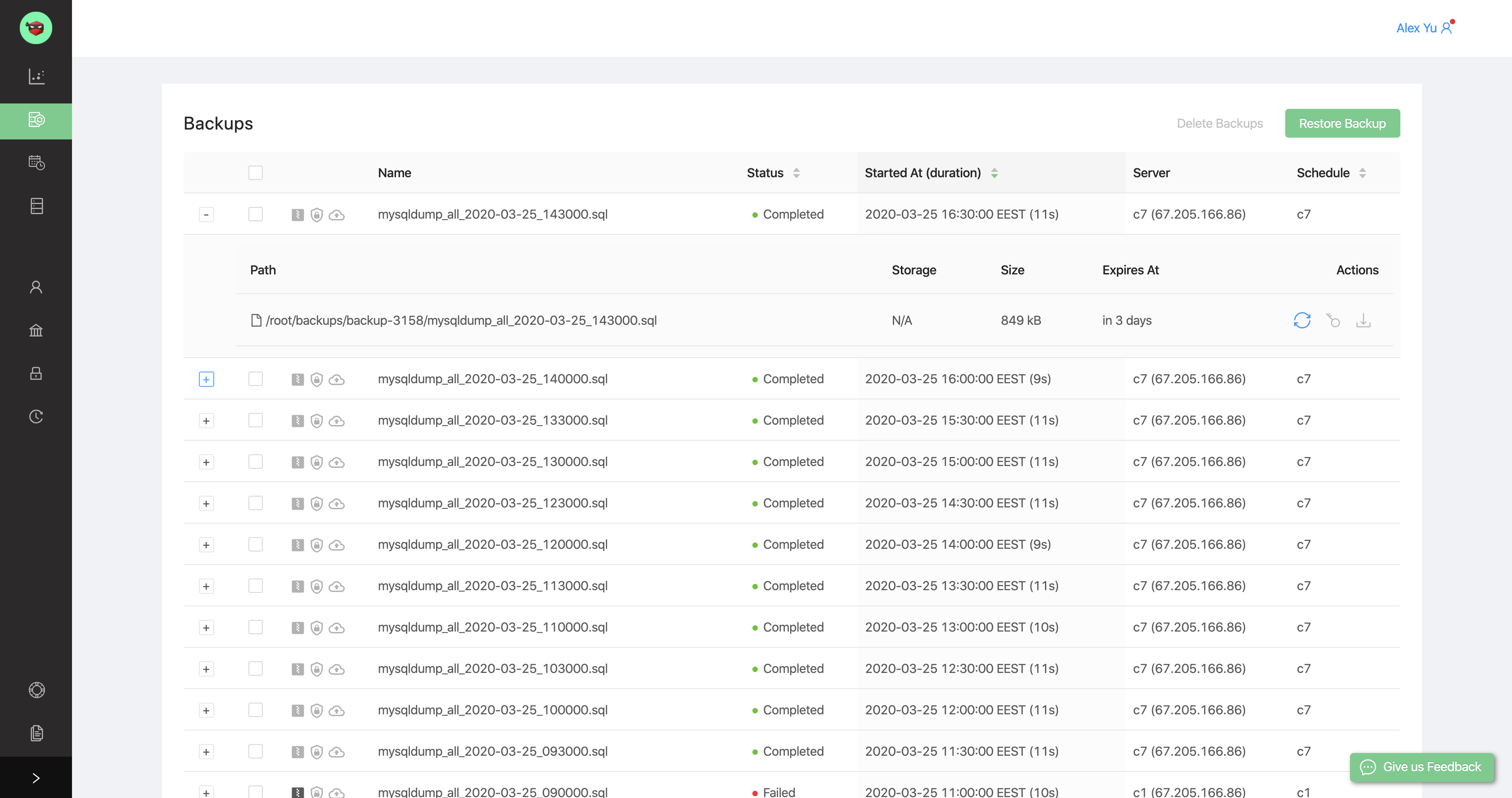Expand the mysqldump_all_2020-03-25_140000.sql row

pos(206,380)
